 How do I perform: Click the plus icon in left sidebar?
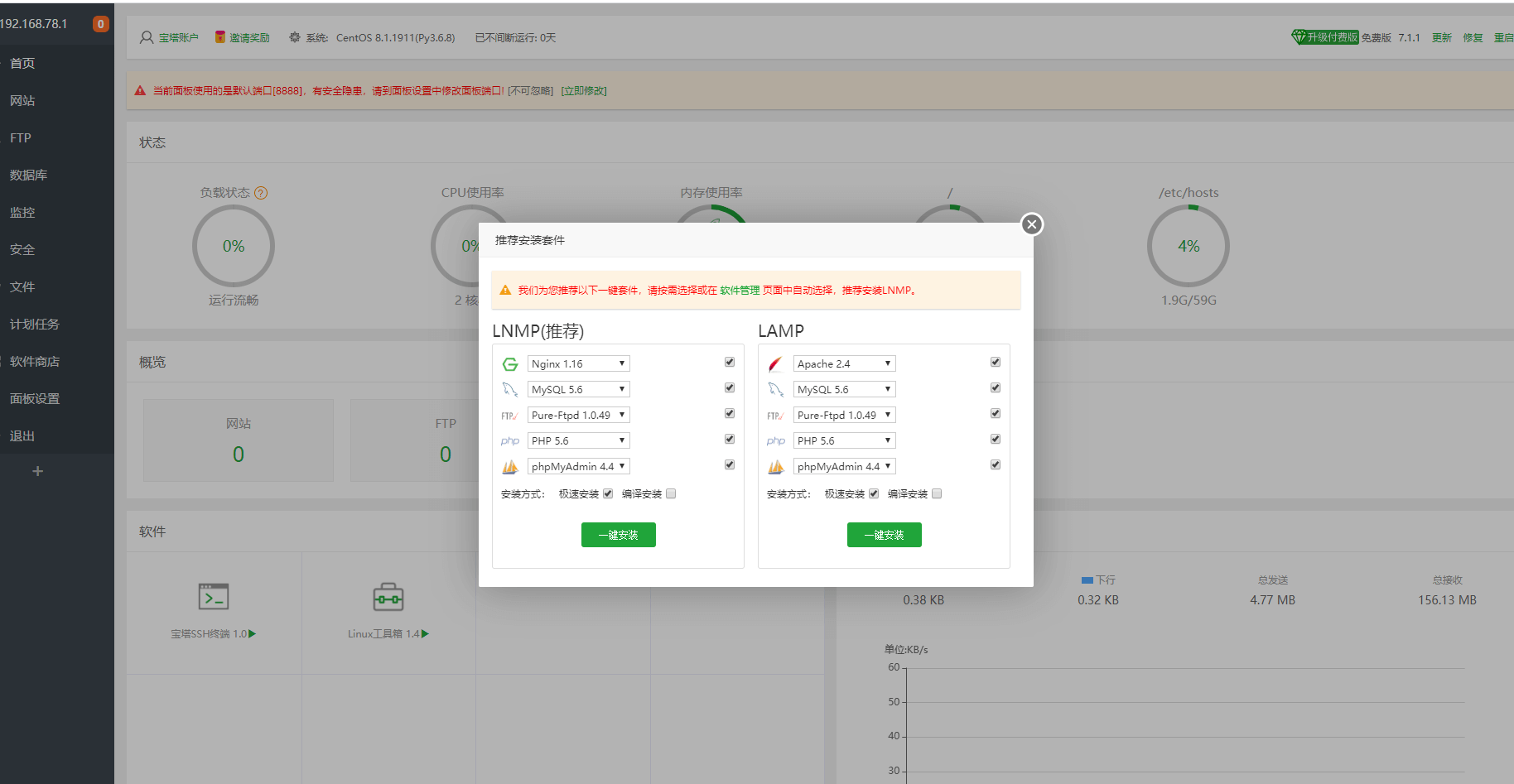tap(37, 471)
